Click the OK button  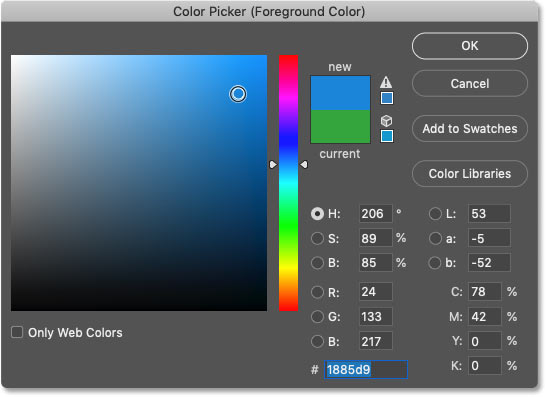point(470,46)
